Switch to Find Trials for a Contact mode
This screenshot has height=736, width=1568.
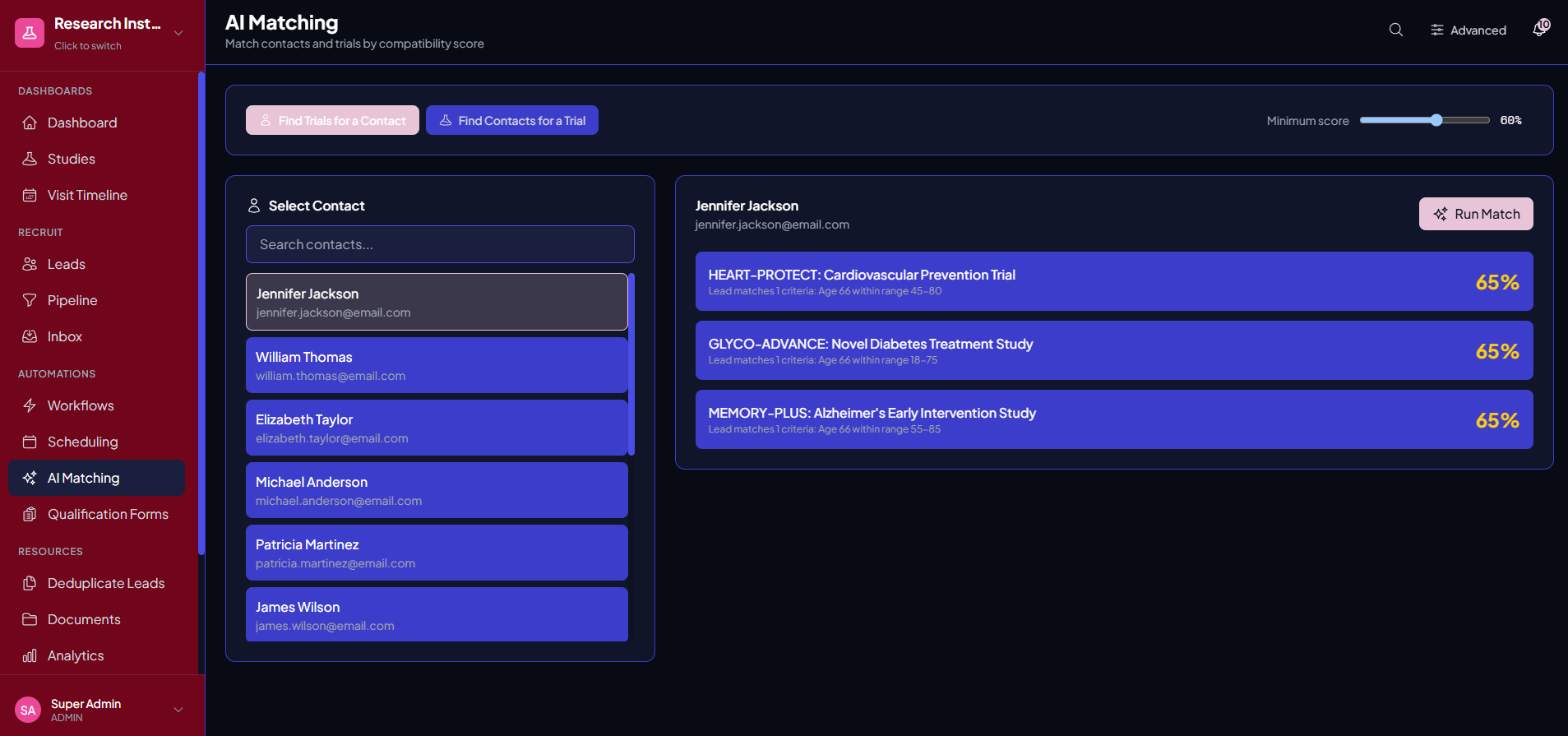pyautogui.click(x=332, y=120)
